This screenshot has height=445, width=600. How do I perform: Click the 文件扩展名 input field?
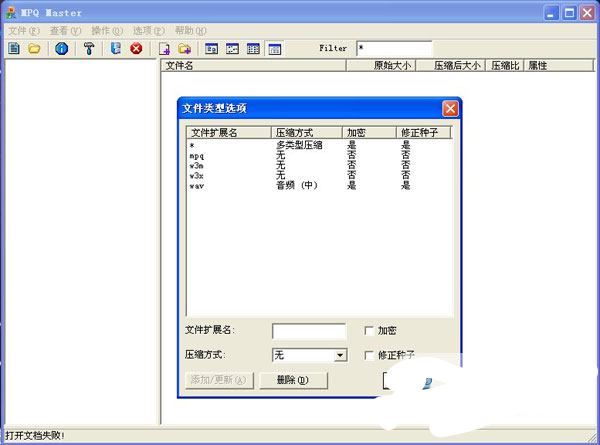pyautogui.click(x=309, y=331)
